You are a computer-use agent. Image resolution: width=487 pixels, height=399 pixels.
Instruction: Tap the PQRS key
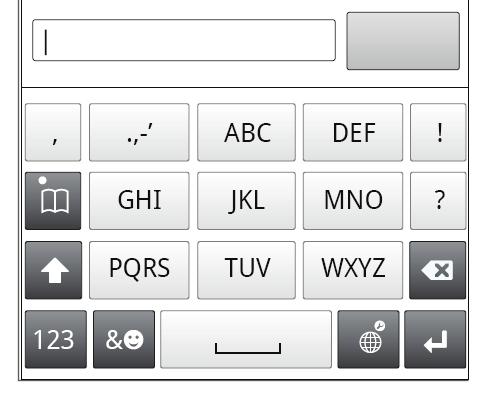pos(139,270)
